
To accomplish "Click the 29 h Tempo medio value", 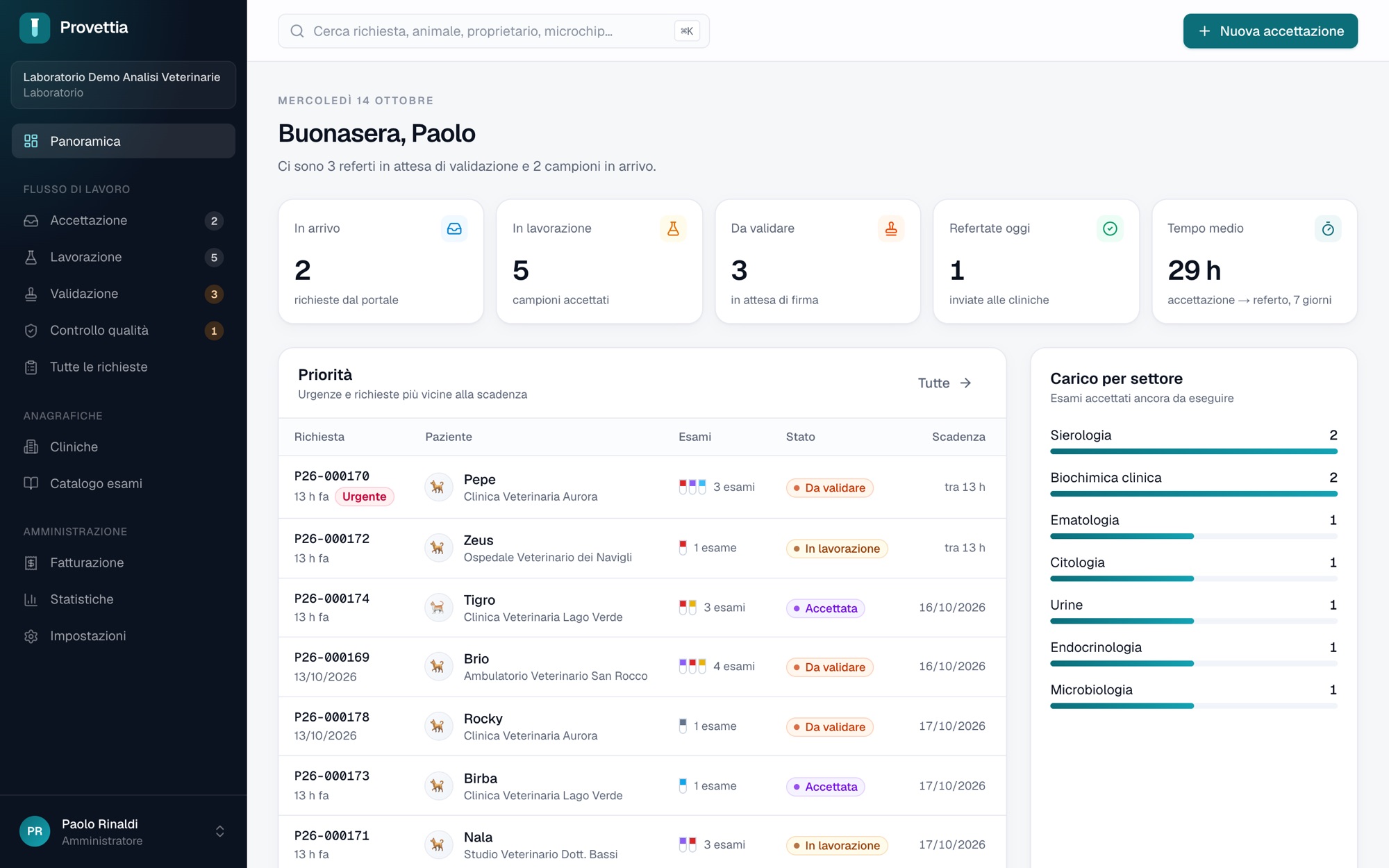I will [1195, 270].
